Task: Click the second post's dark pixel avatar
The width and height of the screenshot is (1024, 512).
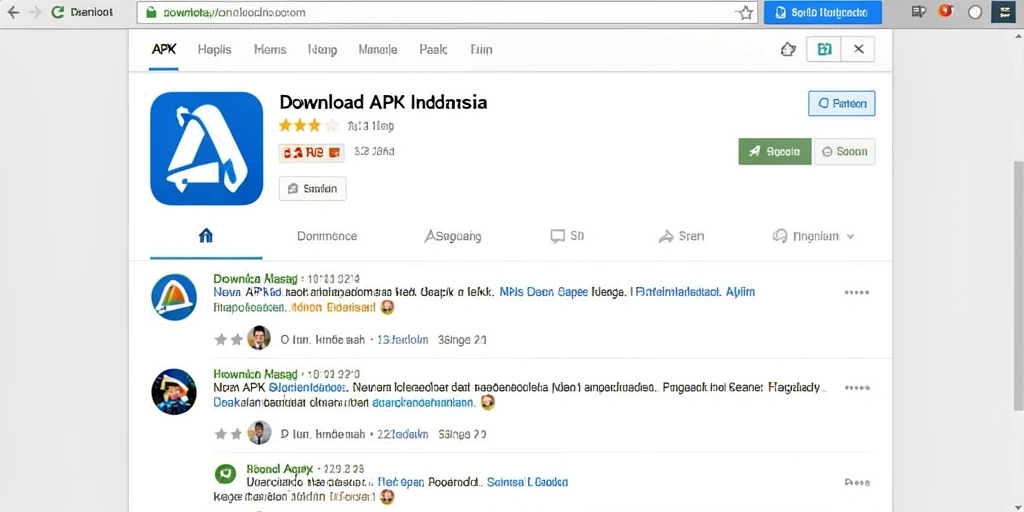Action: coord(174,391)
